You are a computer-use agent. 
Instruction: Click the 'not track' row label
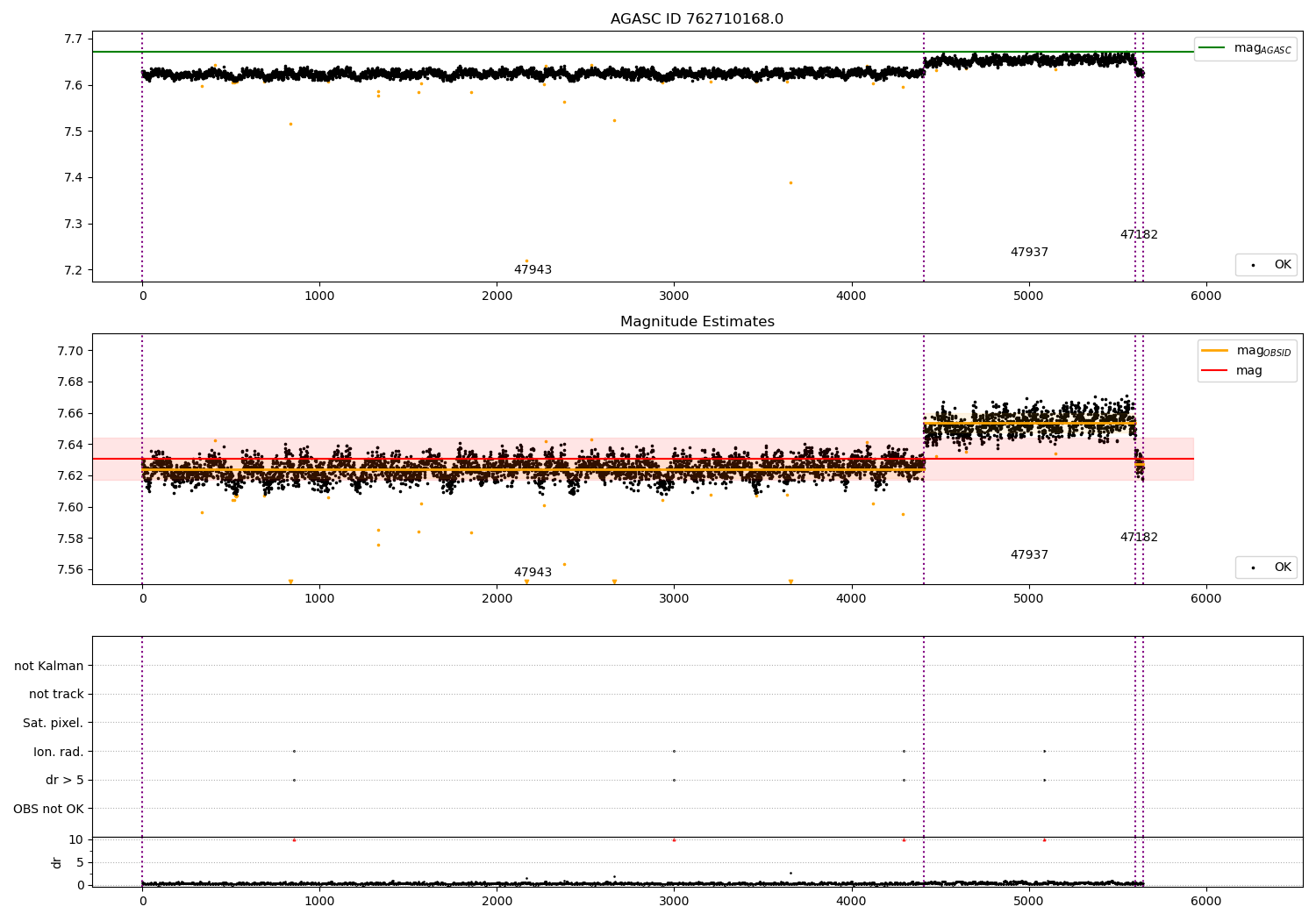click(56, 694)
